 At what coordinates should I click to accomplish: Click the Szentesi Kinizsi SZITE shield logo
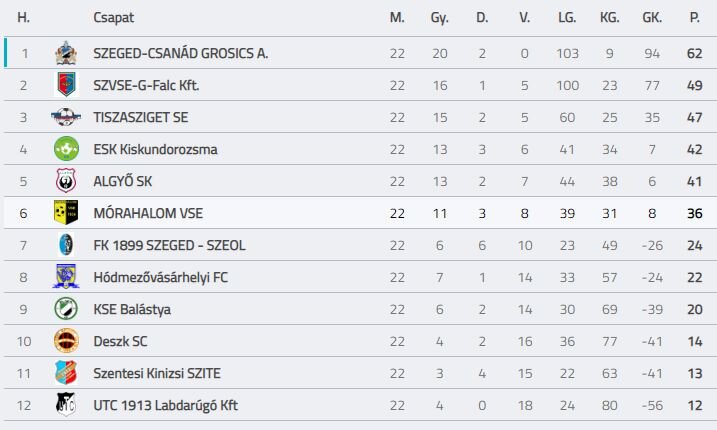tap(66, 373)
